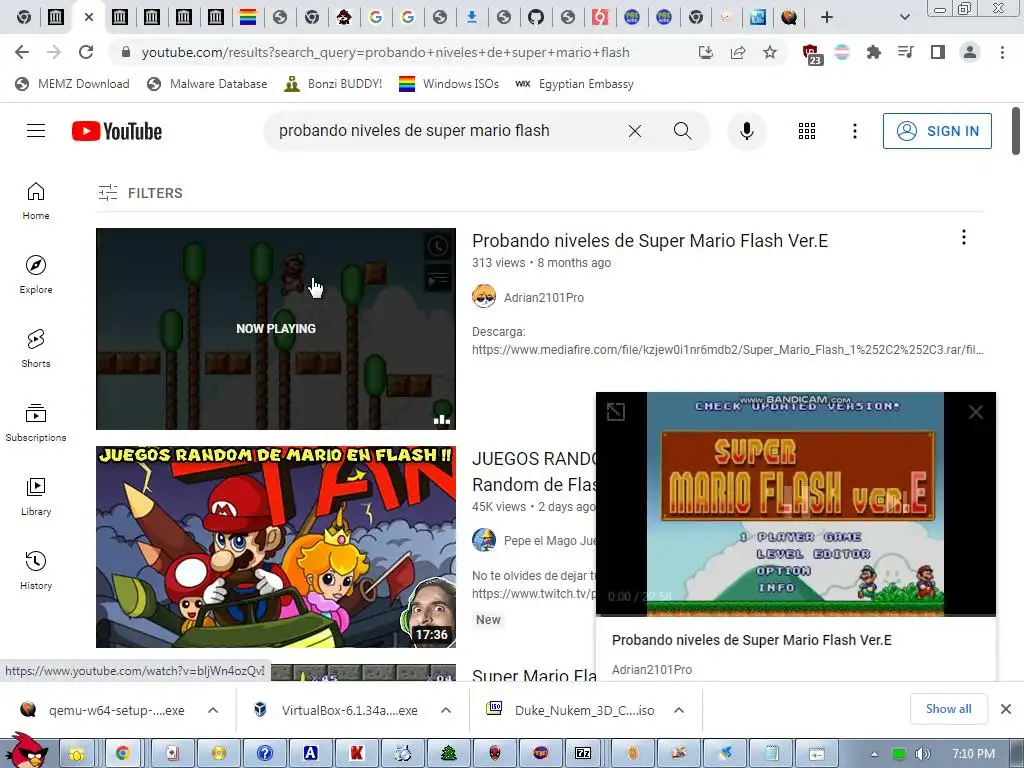Open the Extensions puzzle icon
Viewport: 1024px width, 768px height.
[x=873, y=52]
